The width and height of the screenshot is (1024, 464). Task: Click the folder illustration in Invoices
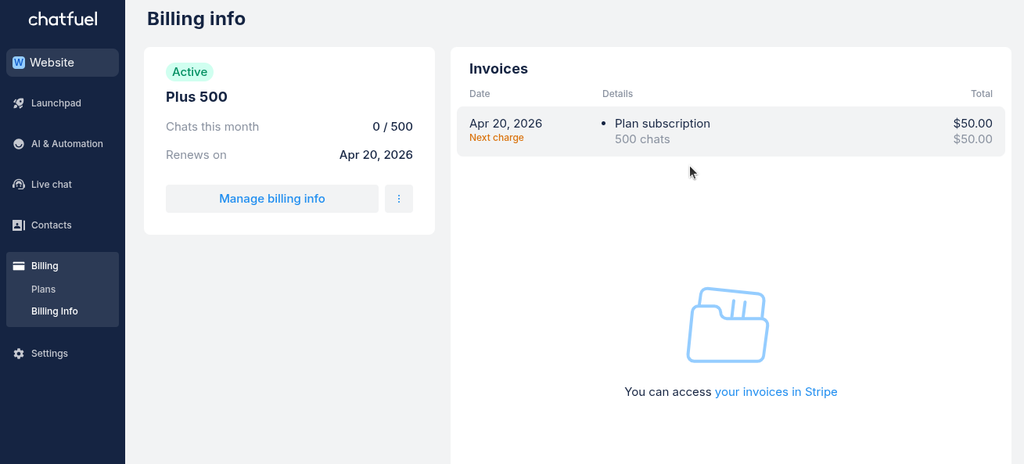(x=727, y=325)
